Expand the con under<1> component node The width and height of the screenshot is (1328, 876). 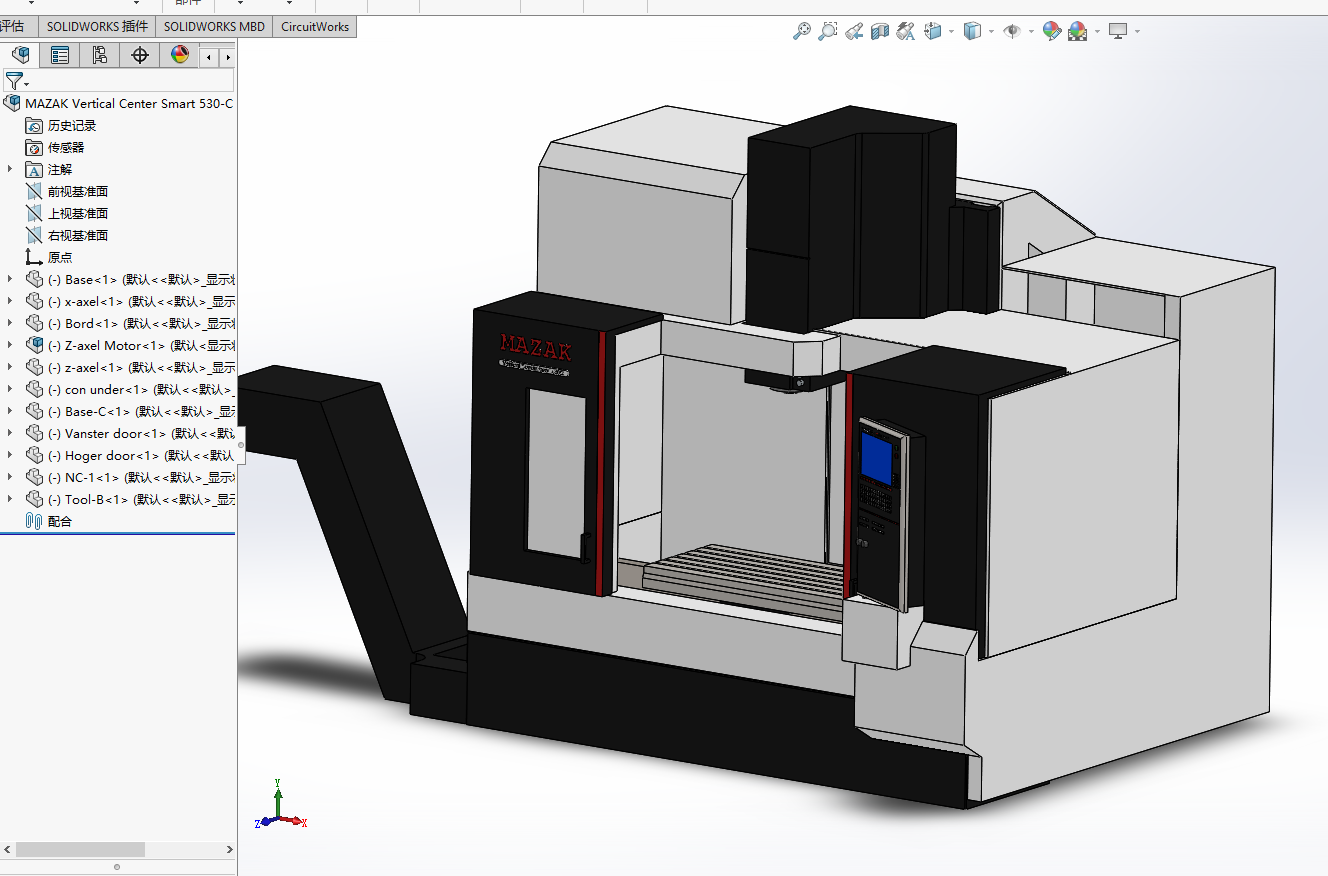click(10, 389)
